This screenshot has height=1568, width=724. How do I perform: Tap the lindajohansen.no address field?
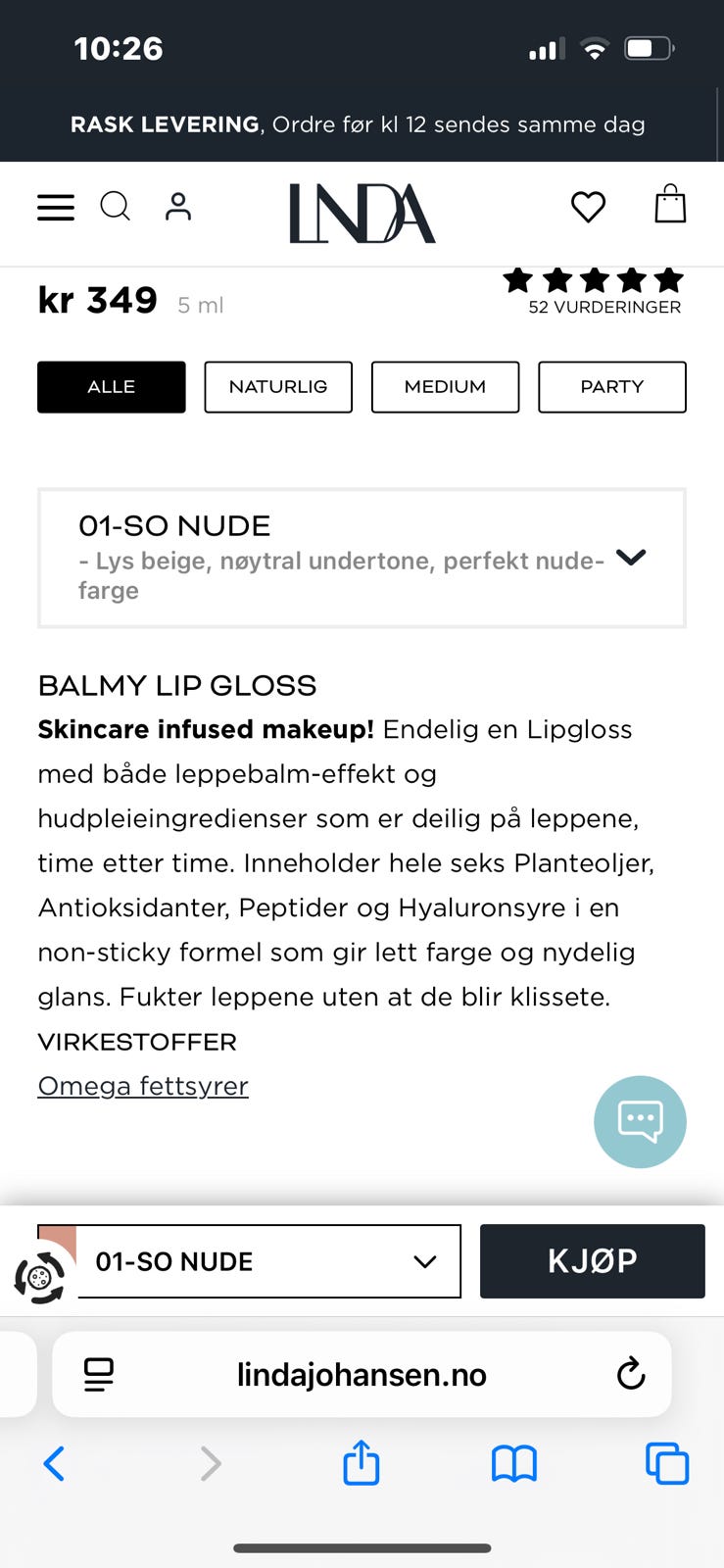[362, 1374]
